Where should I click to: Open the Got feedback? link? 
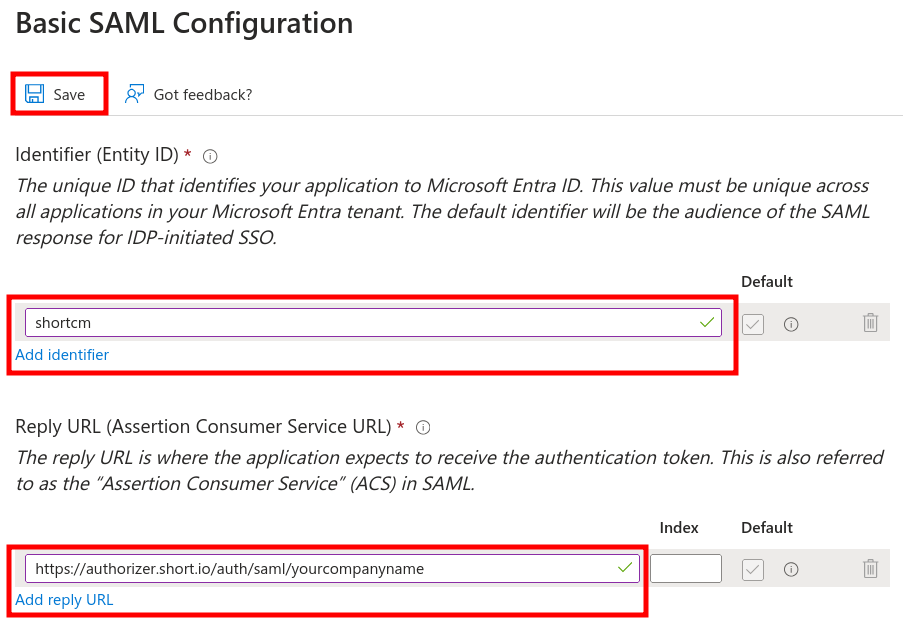(202, 95)
